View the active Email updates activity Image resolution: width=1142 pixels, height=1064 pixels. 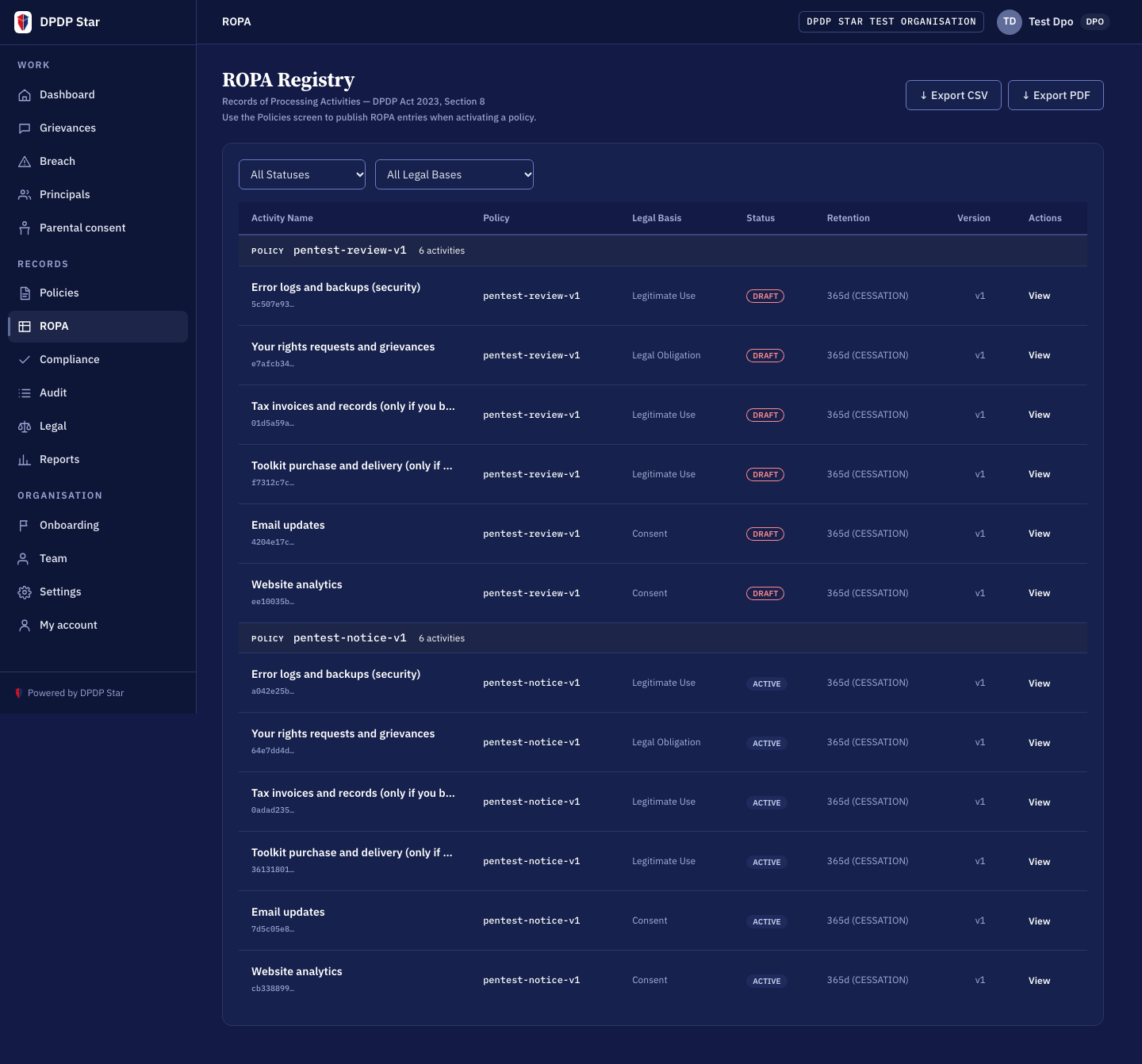(1039, 921)
